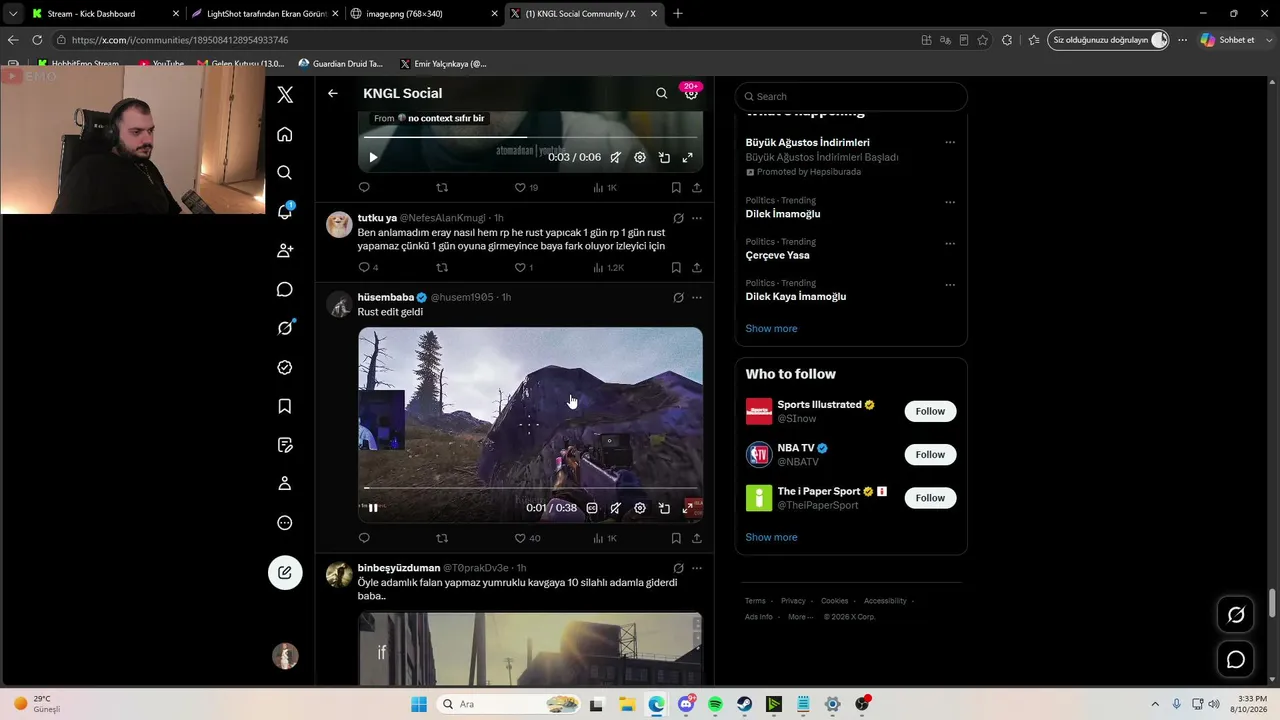Switch to the LightShot browser tab

(x=265, y=14)
